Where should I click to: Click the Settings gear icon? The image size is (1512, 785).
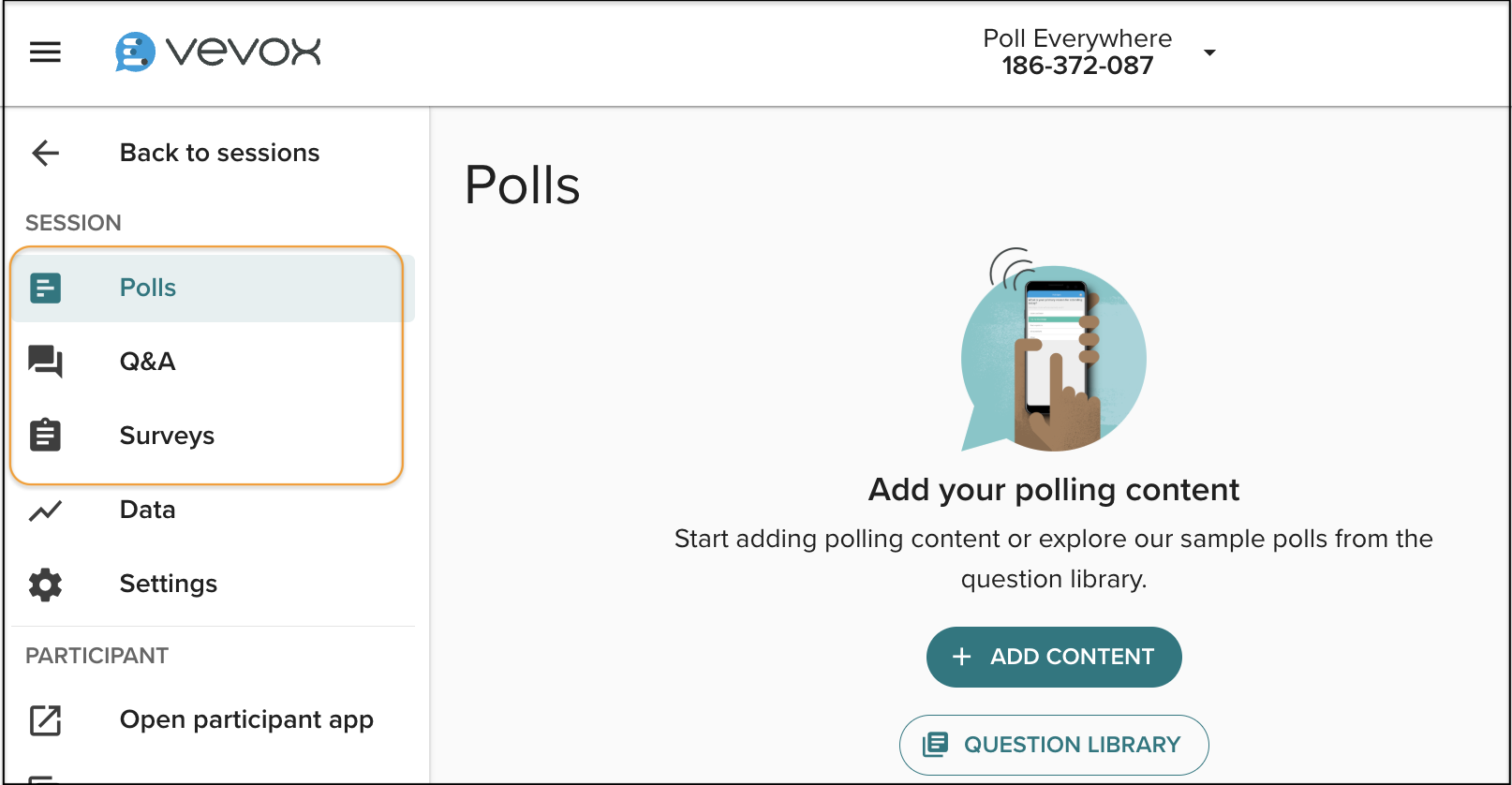click(x=45, y=585)
